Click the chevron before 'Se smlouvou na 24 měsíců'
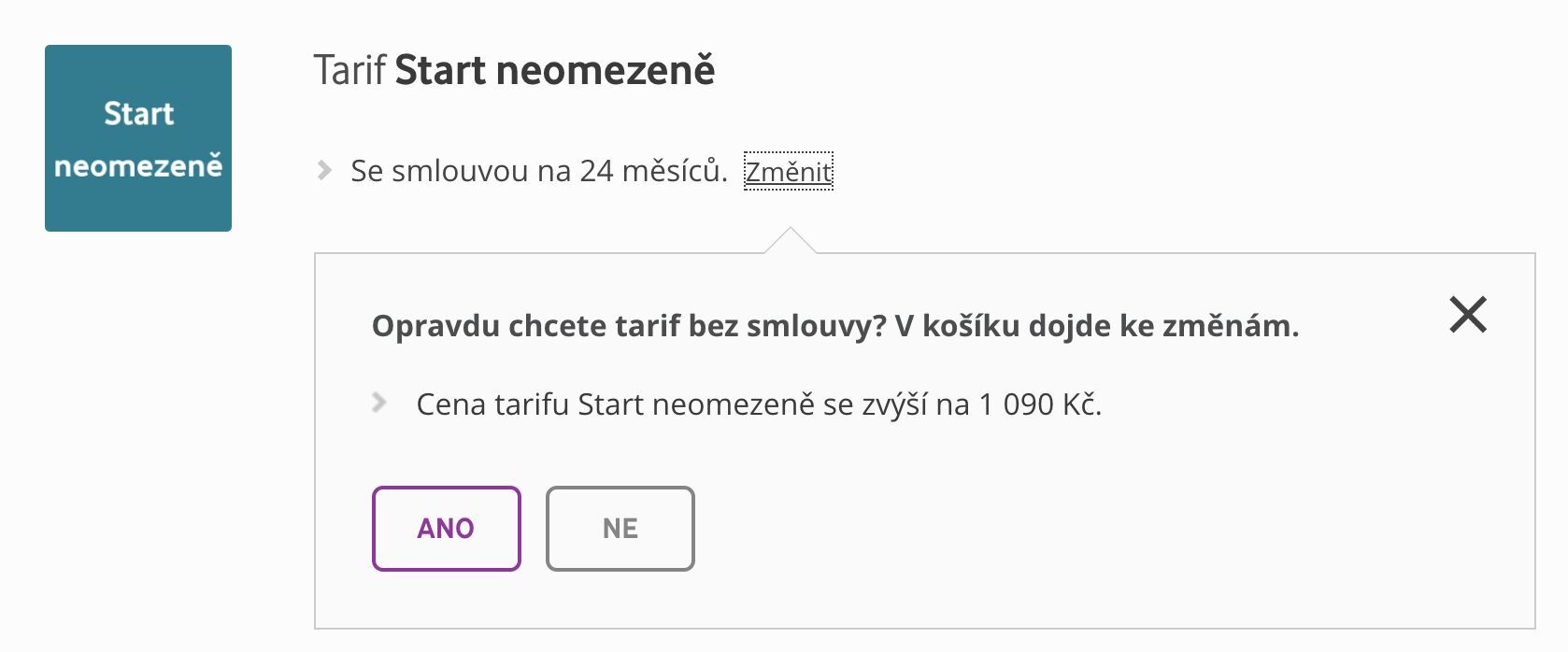The width and height of the screenshot is (1568, 652). coord(323,171)
